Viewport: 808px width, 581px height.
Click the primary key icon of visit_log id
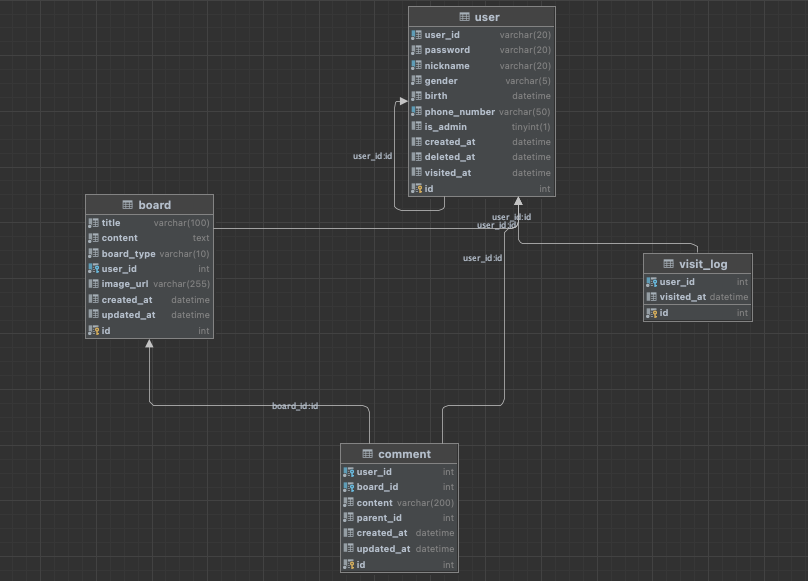click(651, 312)
